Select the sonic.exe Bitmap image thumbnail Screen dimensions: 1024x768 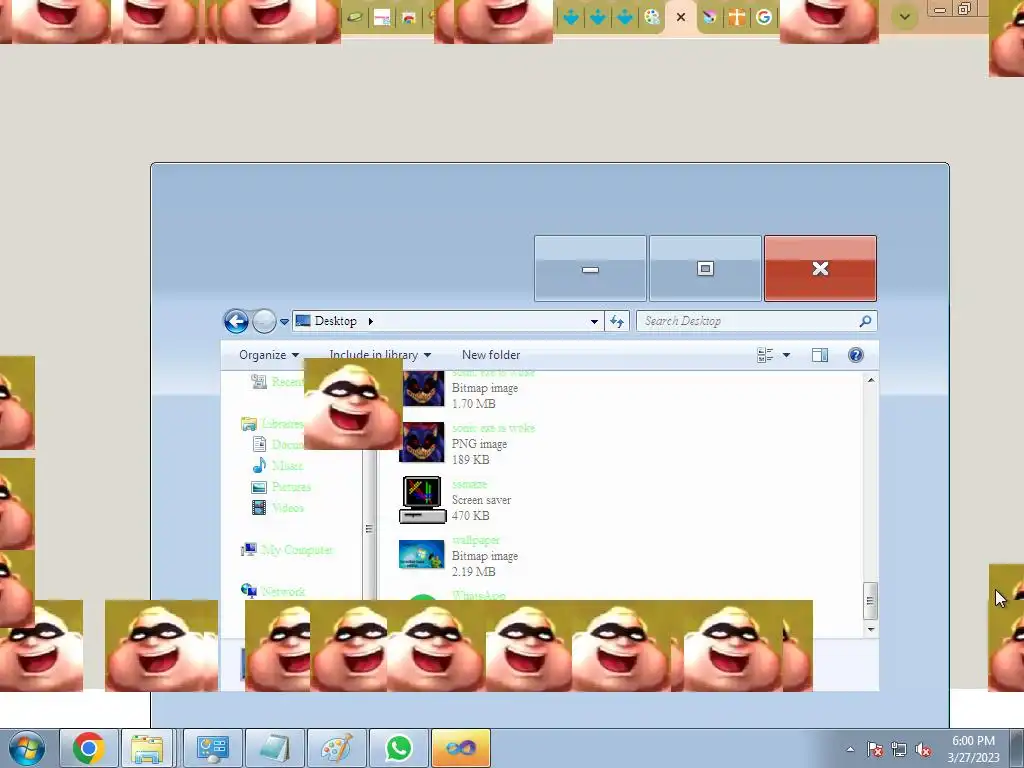pyautogui.click(x=423, y=388)
